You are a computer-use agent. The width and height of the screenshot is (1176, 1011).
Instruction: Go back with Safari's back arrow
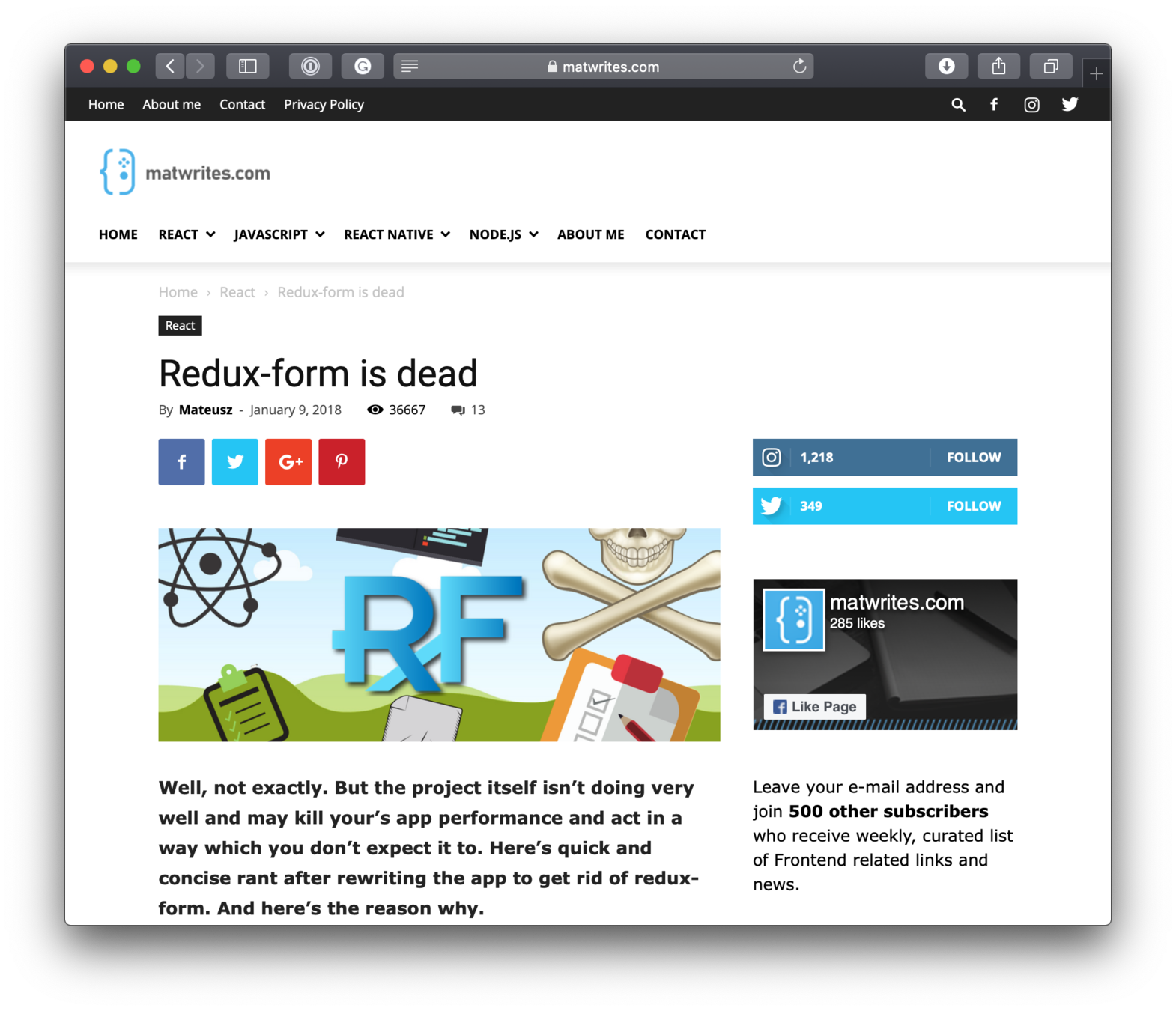pos(170,67)
